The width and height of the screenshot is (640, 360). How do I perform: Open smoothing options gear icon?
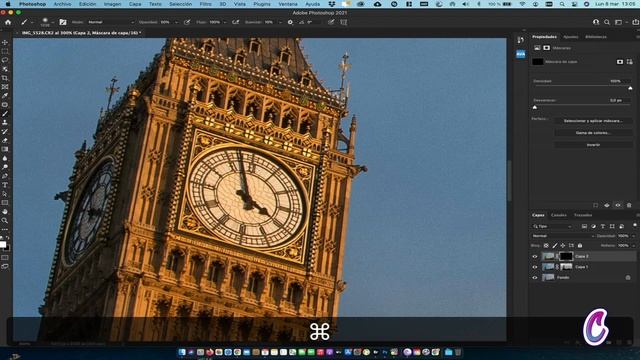pyautogui.click(x=290, y=22)
